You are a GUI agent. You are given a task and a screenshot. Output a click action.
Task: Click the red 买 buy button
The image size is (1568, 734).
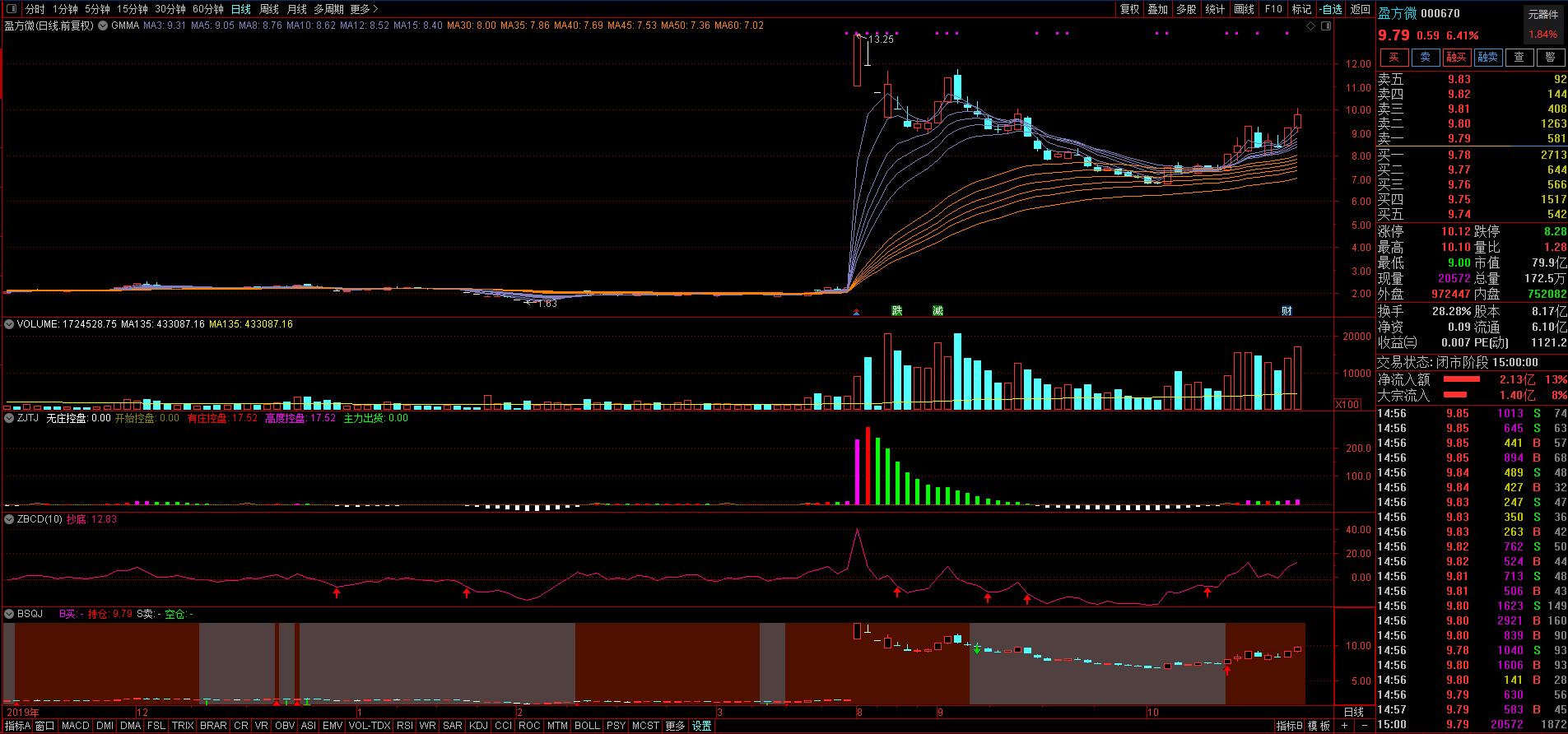click(x=1394, y=58)
